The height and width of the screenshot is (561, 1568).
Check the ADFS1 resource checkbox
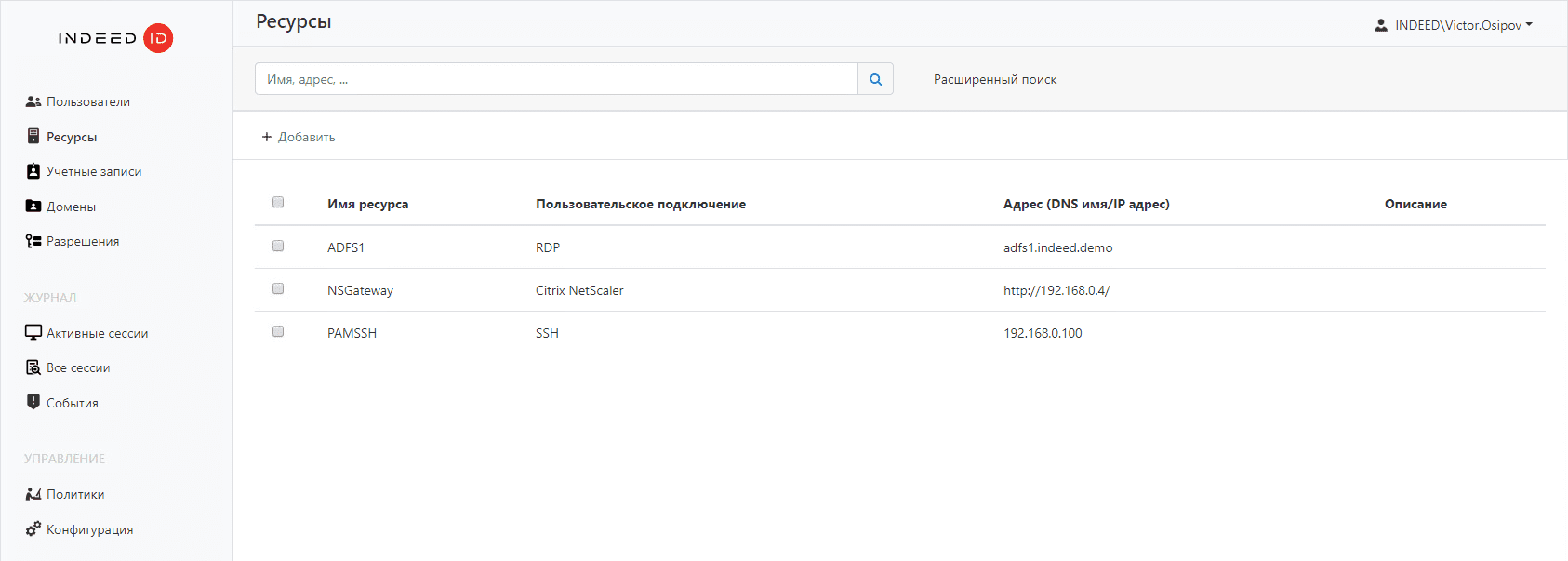(278, 246)
